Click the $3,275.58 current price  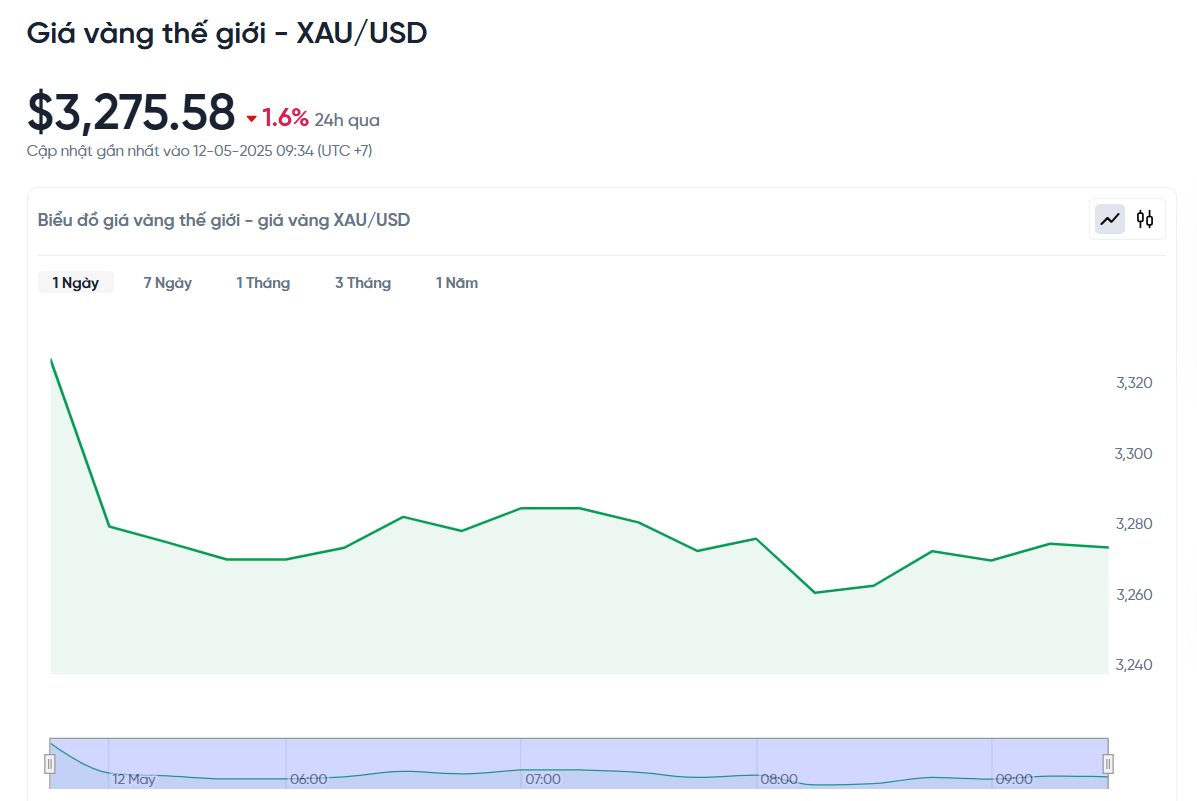[x=131, y=112]
